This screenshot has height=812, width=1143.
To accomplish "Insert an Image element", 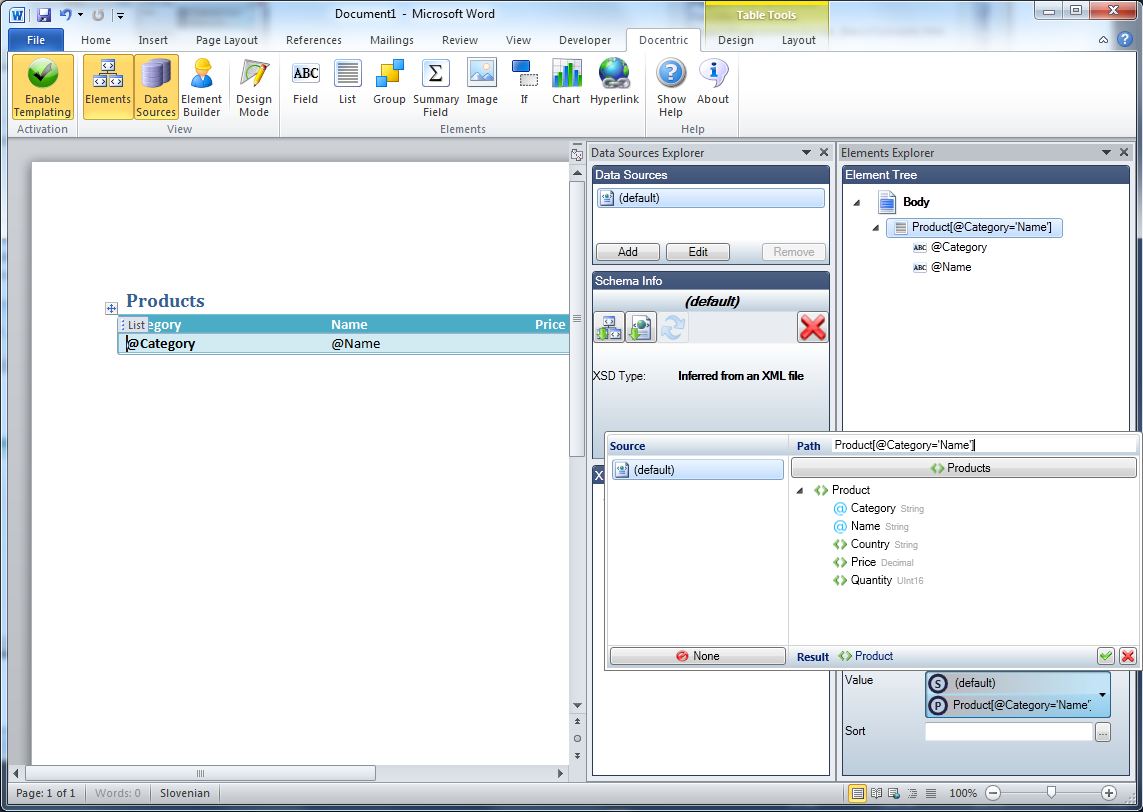I will 482,82.
